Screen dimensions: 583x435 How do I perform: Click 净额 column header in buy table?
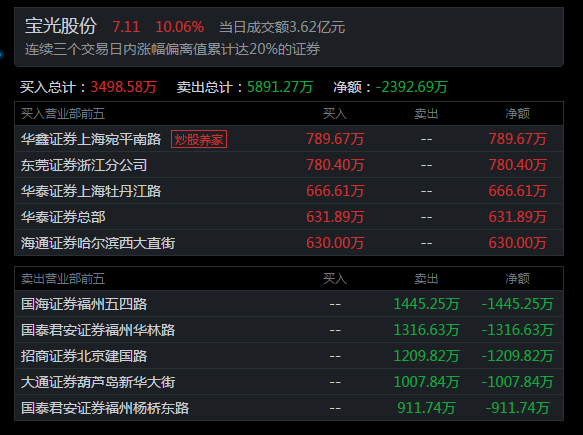[517, 113]
